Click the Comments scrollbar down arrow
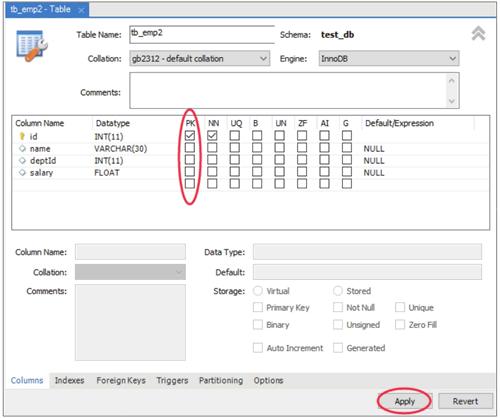The image size is (500, 418). 452,101
